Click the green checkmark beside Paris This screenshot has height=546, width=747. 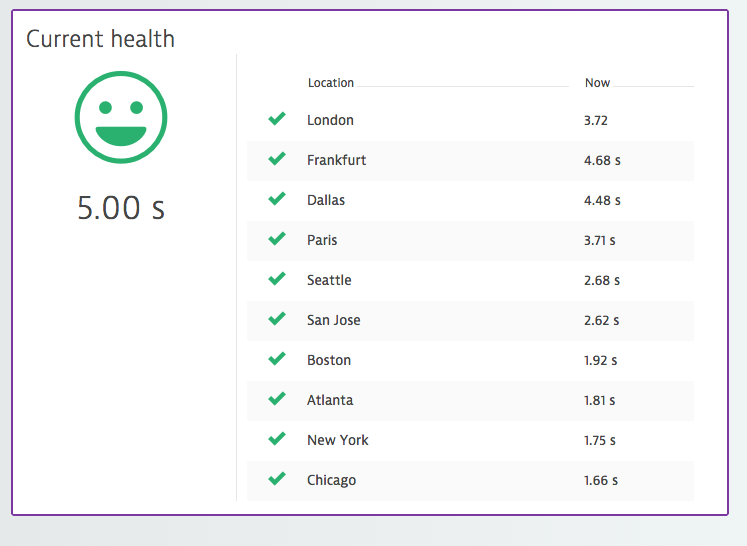click(277, 238)
